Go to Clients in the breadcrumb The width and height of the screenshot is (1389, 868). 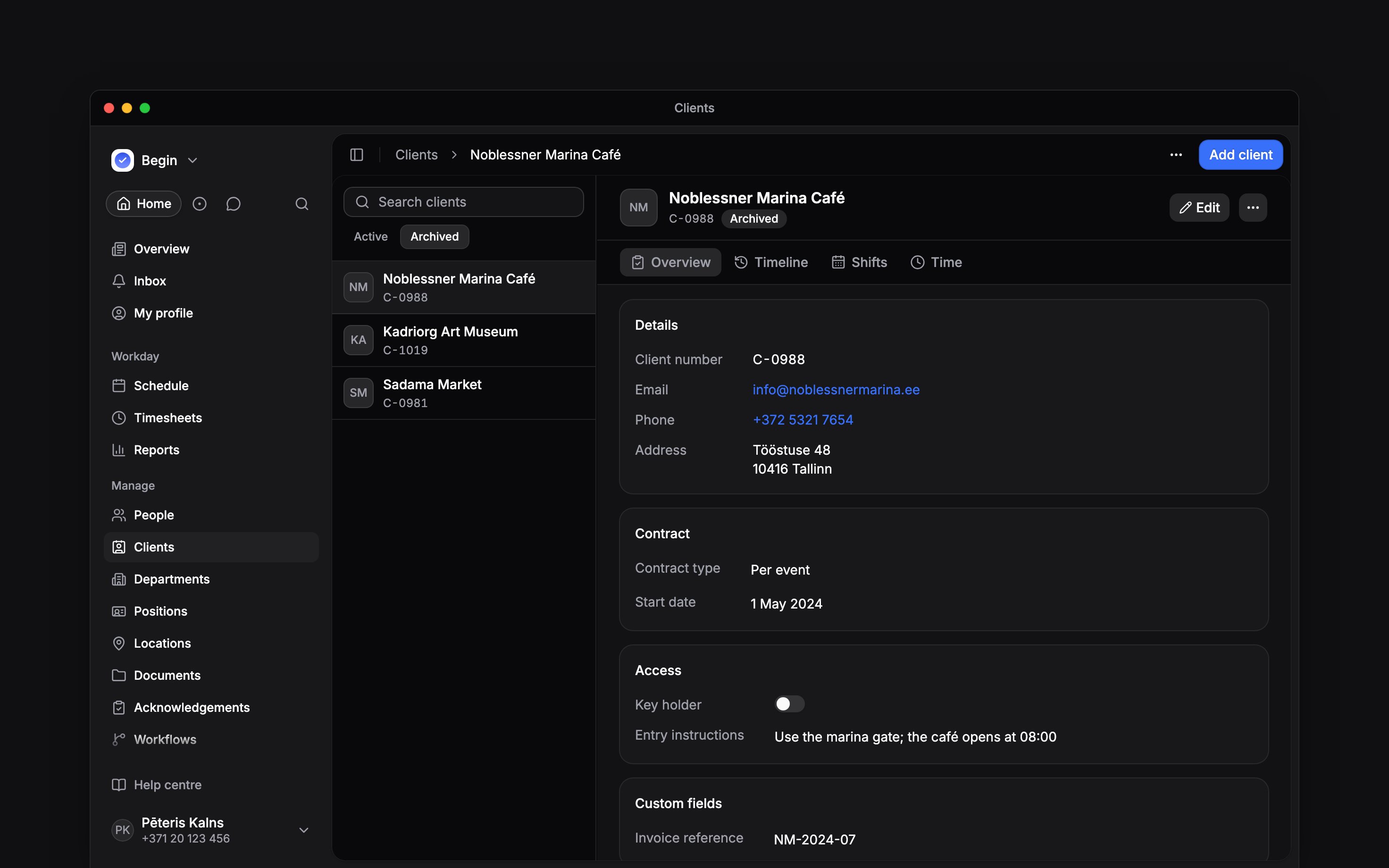[416, 155]
